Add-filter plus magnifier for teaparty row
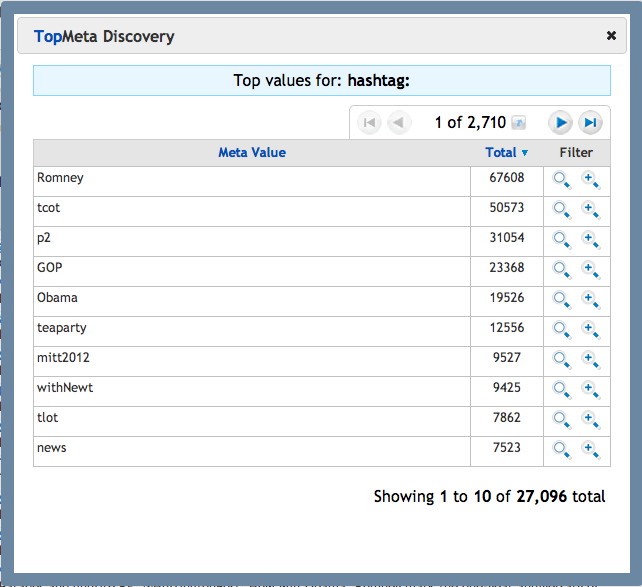Screen dimensions: 642x587 tap(591, 330)
